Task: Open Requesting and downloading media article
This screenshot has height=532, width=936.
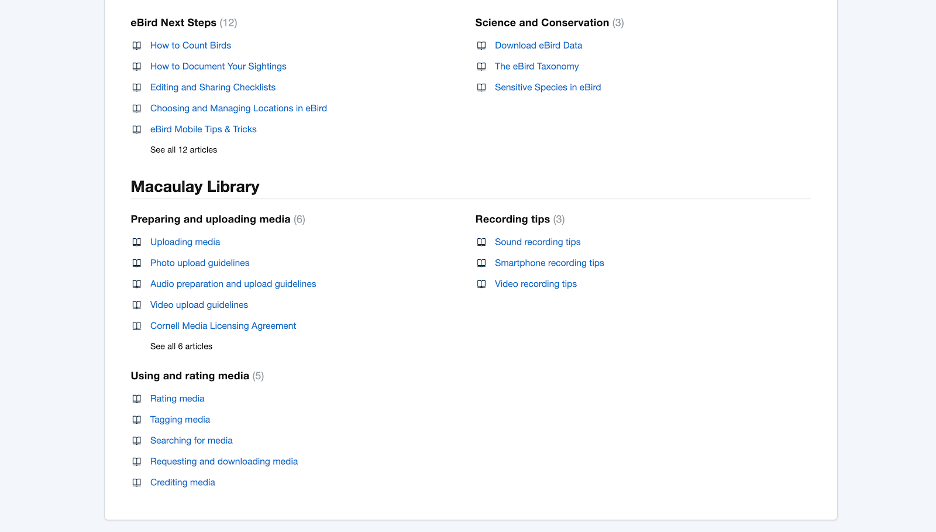Action: click(224, 462)
